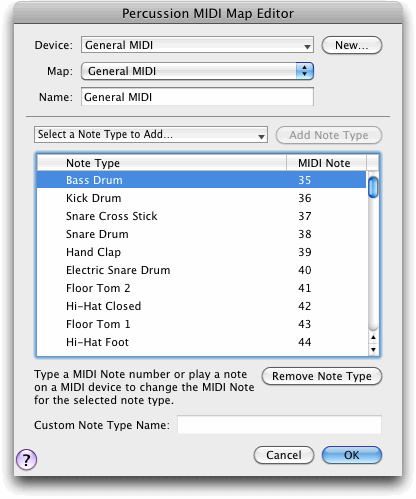Click MIDI note value 41
Image resolution: width=416 pixels, height=499 pixels.
(305, 288)
